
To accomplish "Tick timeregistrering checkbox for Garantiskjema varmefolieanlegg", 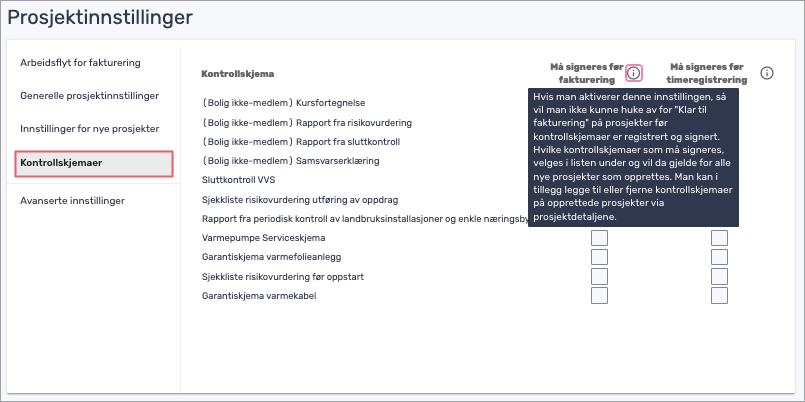I will [719, 257].
